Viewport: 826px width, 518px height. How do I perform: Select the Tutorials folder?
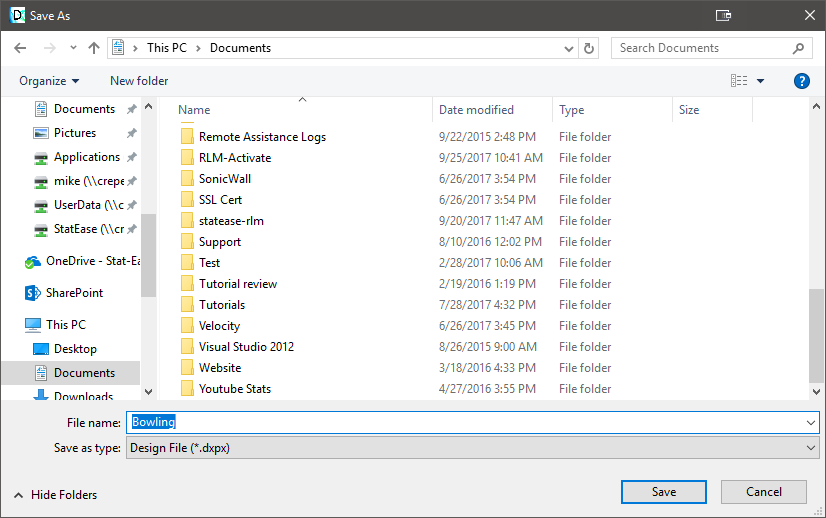pos(221,305)
